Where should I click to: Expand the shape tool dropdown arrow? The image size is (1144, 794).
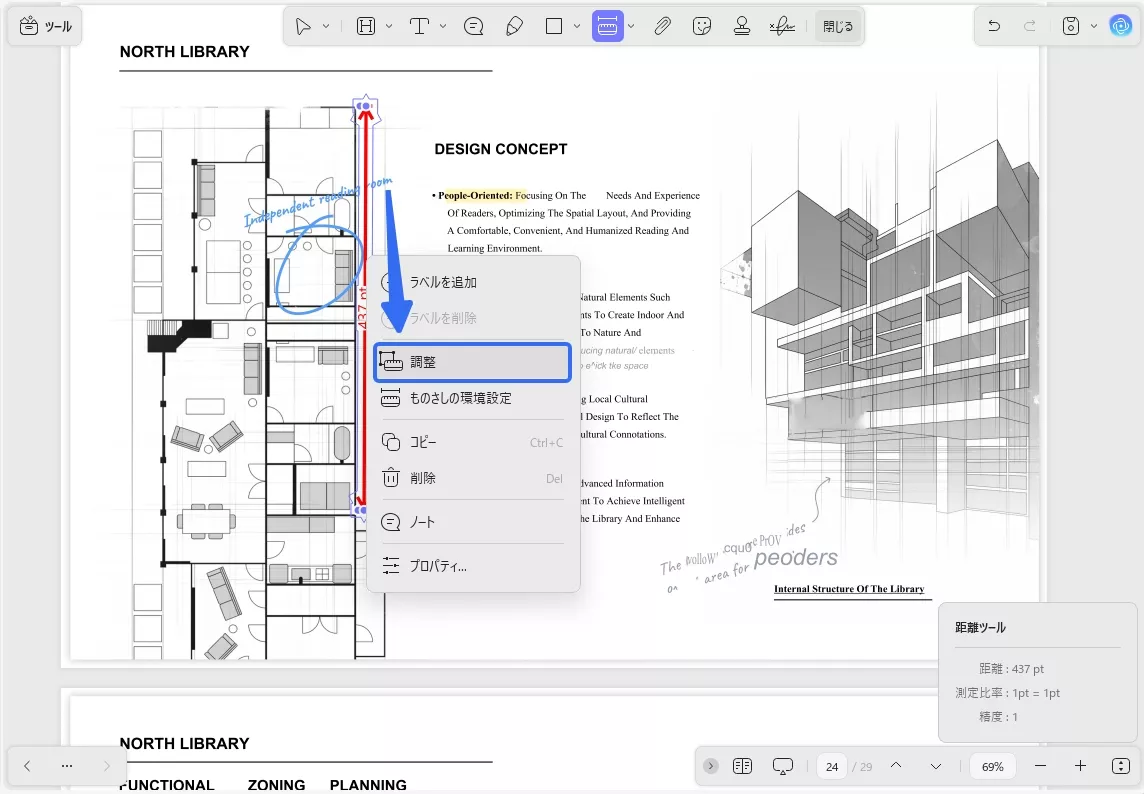click(577, 27)
